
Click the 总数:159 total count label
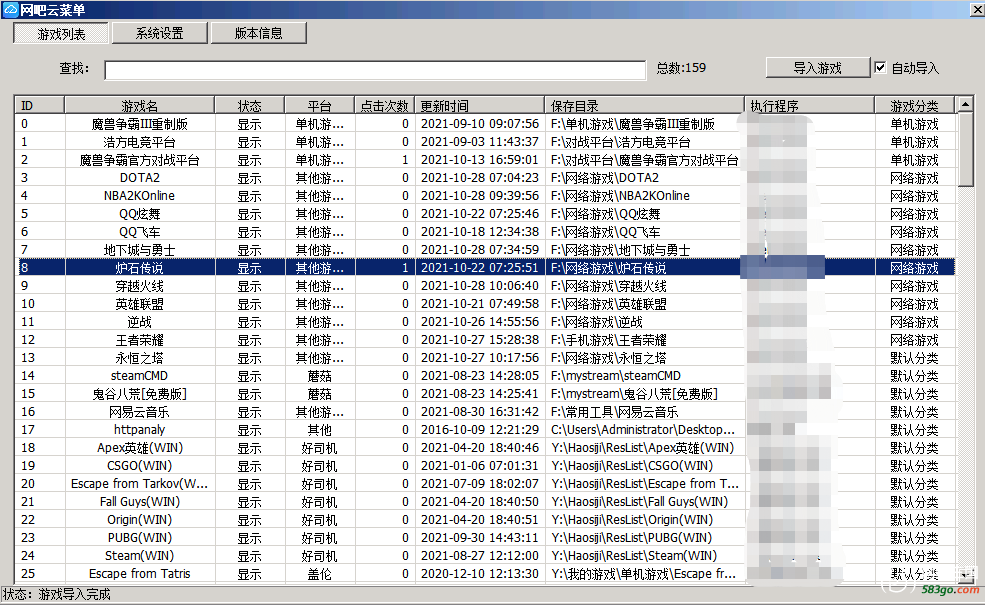point(681,68)
